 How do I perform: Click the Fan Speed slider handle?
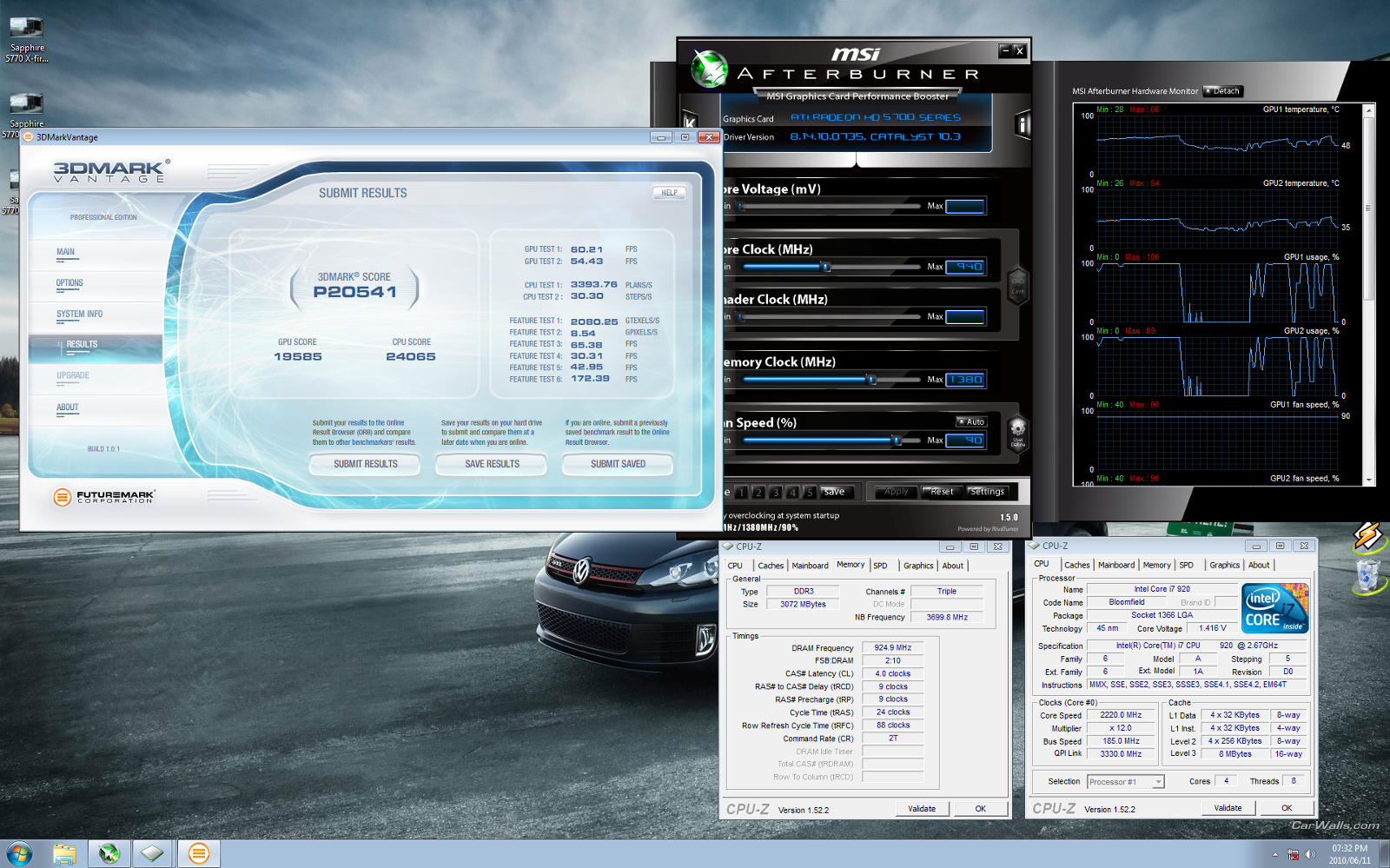pyautogui.click(x=897, y=441)
